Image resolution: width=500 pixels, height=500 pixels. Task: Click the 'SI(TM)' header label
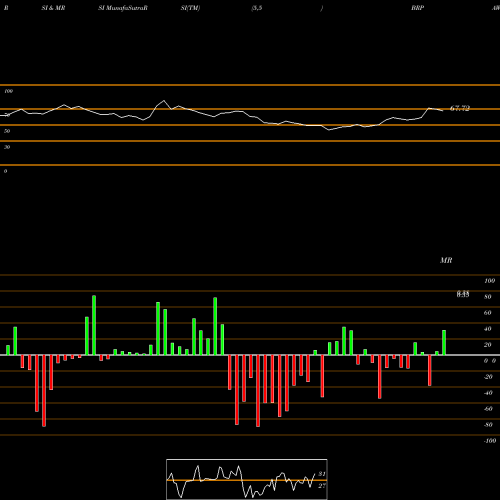190,8
